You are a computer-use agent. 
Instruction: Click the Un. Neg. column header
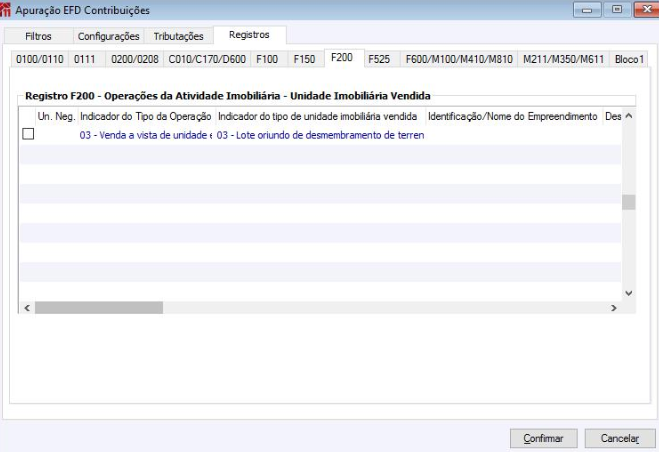(56, 116)
